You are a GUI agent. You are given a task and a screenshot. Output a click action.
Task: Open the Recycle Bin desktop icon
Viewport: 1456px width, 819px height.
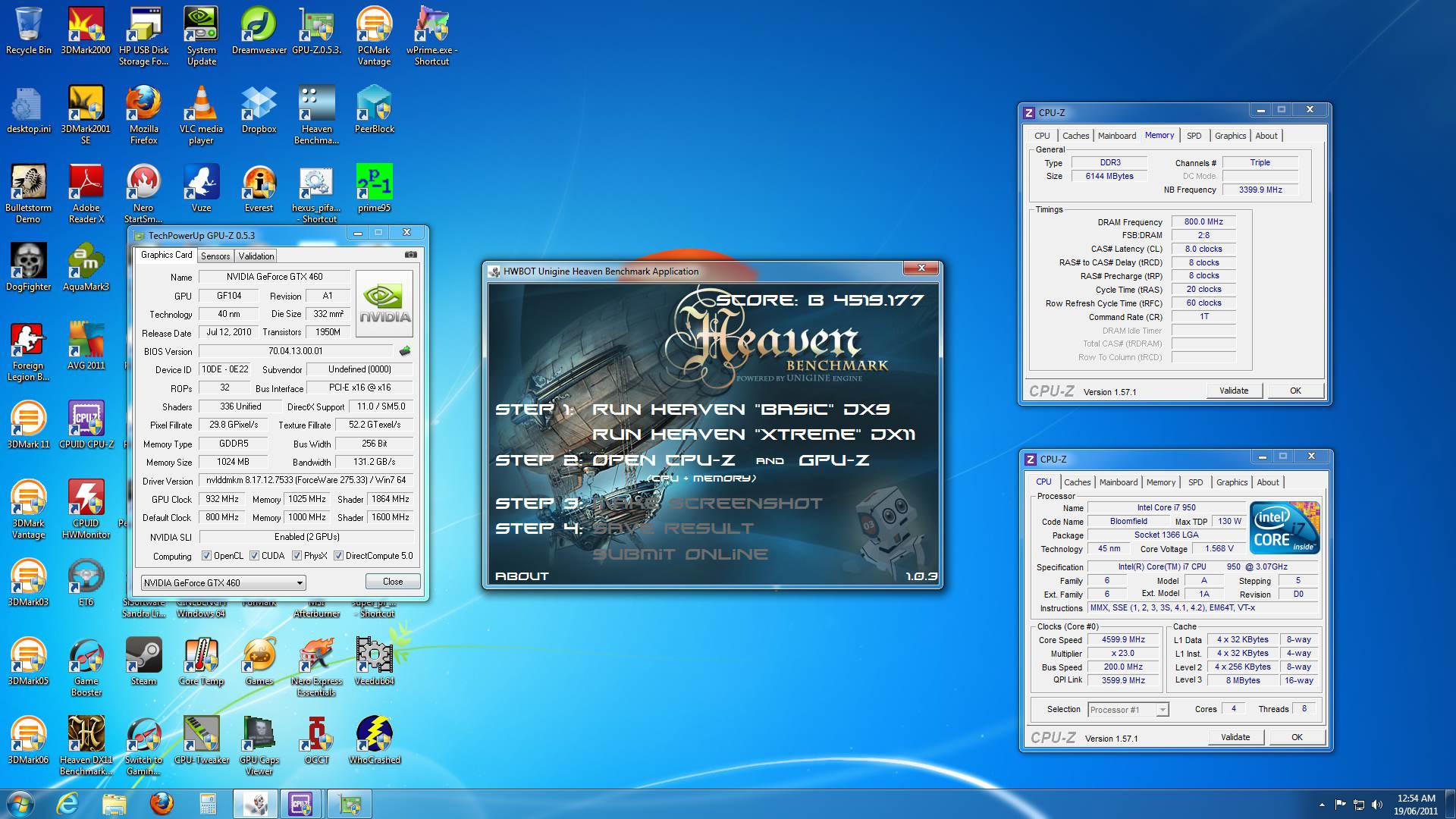(29, 31)
